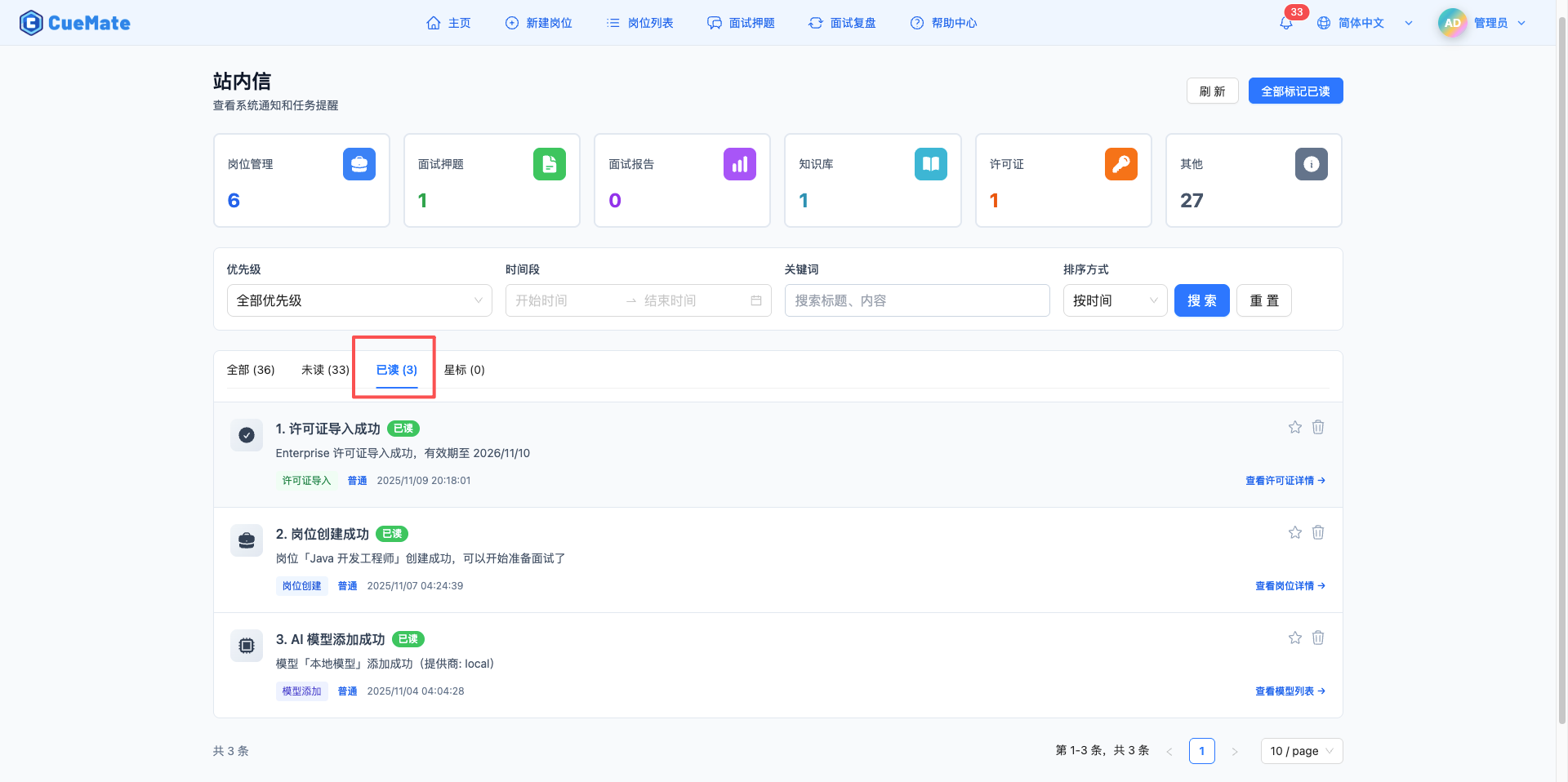
Task: Click the AI model chip icon next to message 3
Action: [x=246, y=646]
